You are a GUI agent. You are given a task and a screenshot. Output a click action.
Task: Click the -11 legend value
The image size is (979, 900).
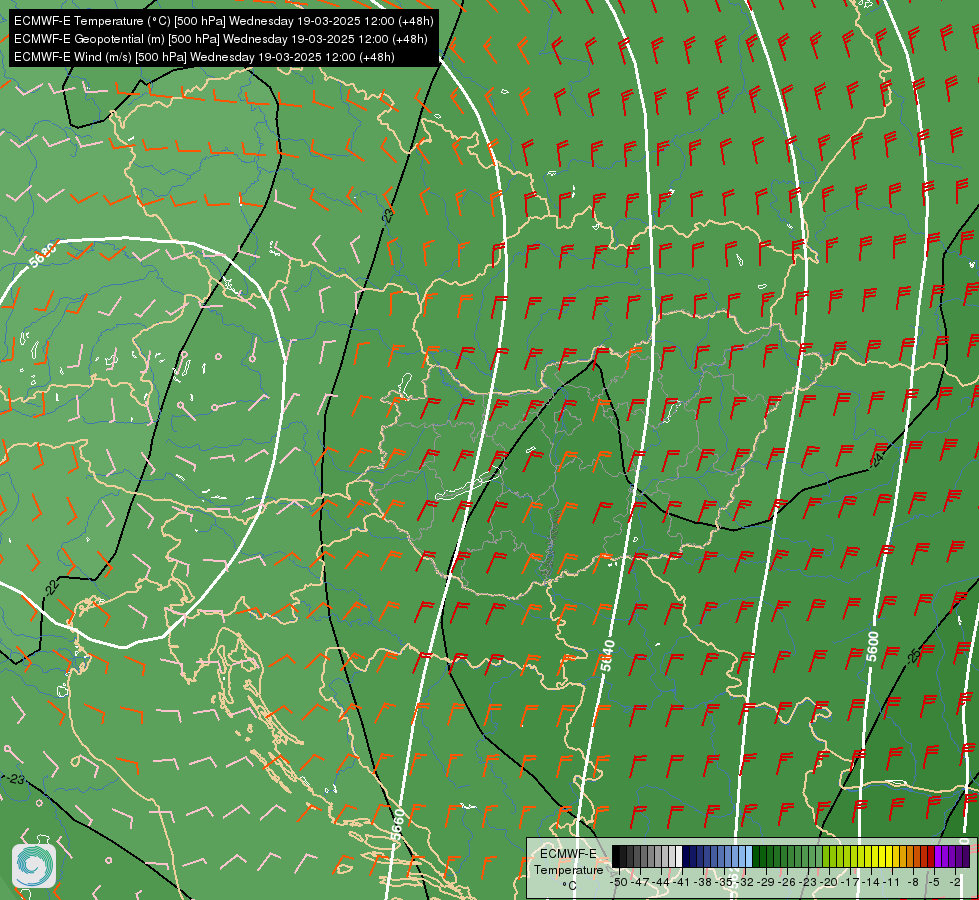[891, 883]
